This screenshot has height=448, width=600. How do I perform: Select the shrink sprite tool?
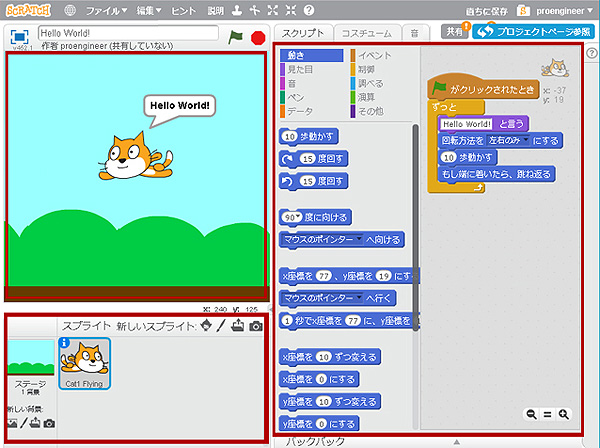290,10
